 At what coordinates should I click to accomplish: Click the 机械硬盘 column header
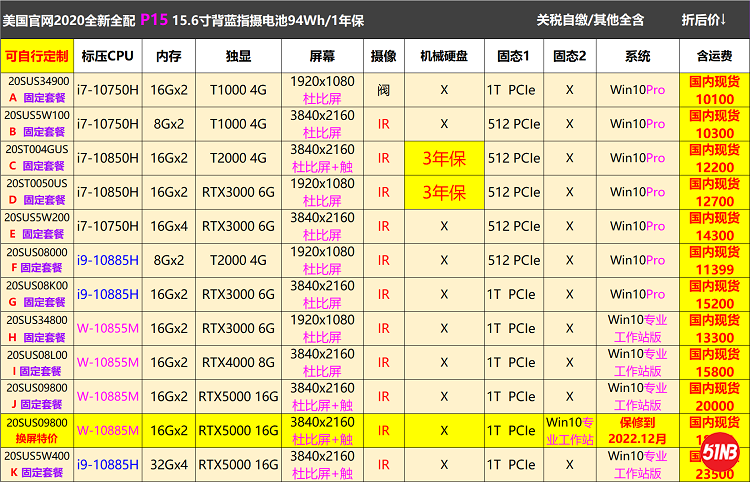tap(443, 56)
